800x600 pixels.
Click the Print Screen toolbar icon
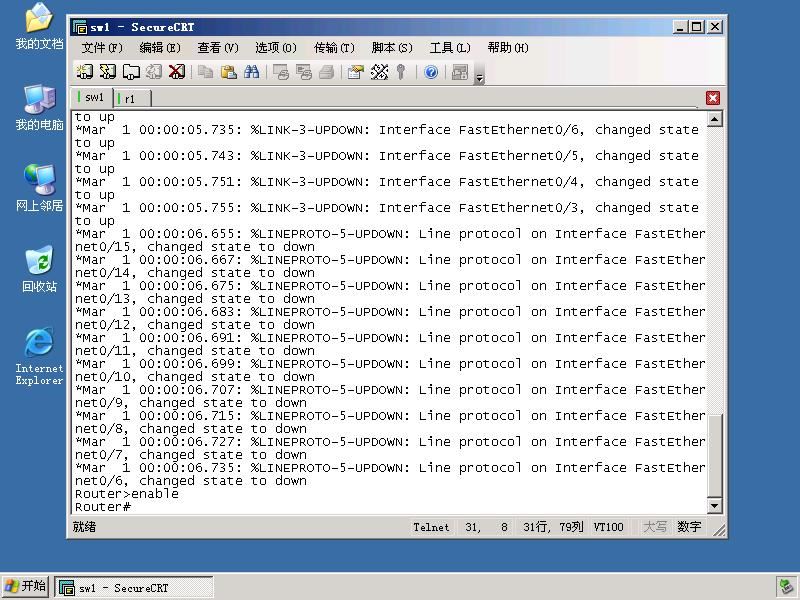click(x=281, y=72)
